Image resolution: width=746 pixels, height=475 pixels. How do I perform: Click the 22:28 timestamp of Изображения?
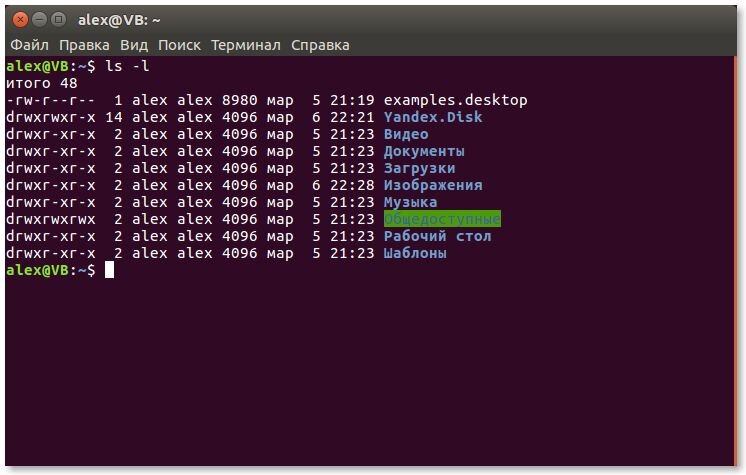[x=352, y=185]
